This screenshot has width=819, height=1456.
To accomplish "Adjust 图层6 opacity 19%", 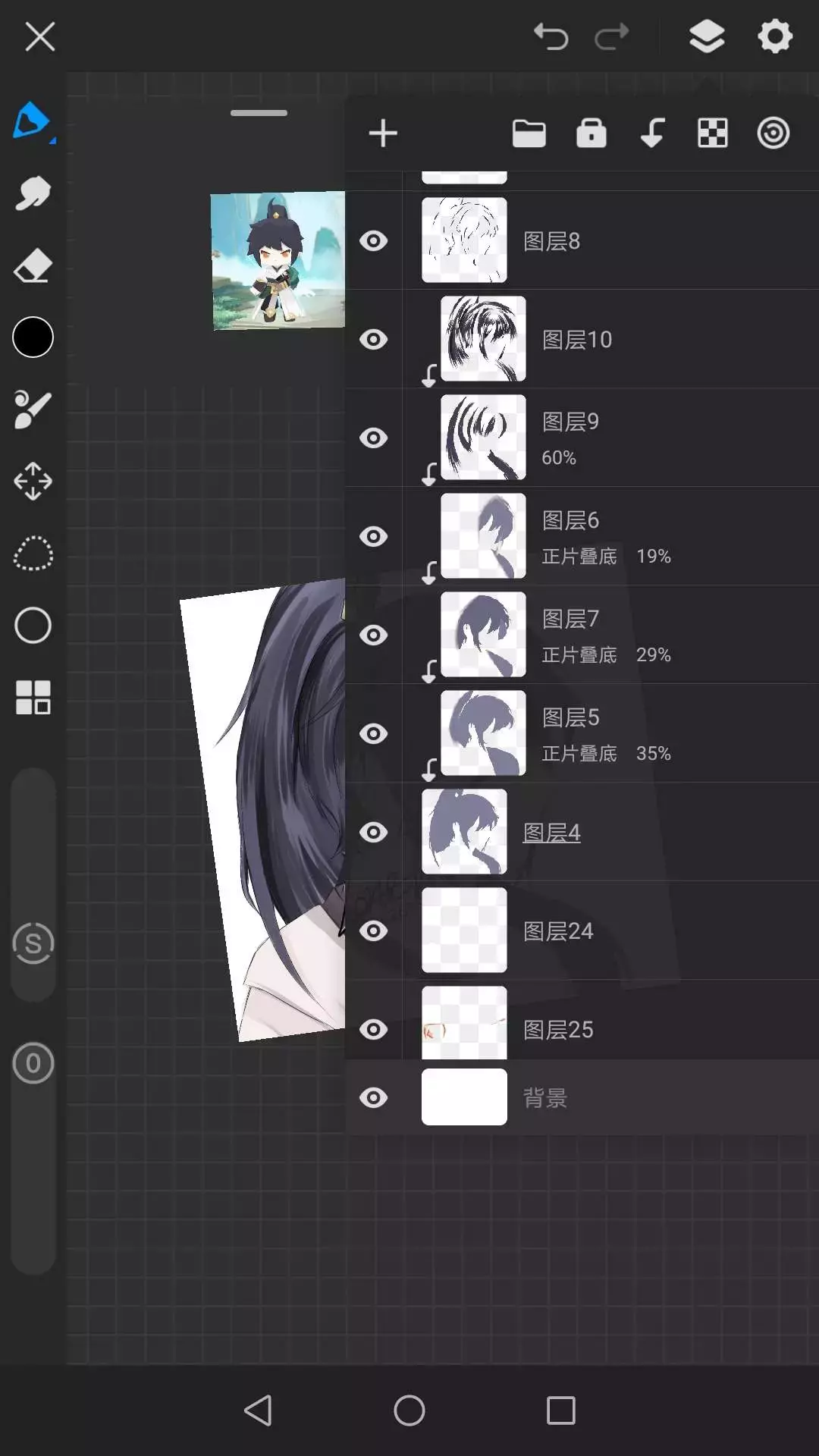I will click(x=654, y=556).
